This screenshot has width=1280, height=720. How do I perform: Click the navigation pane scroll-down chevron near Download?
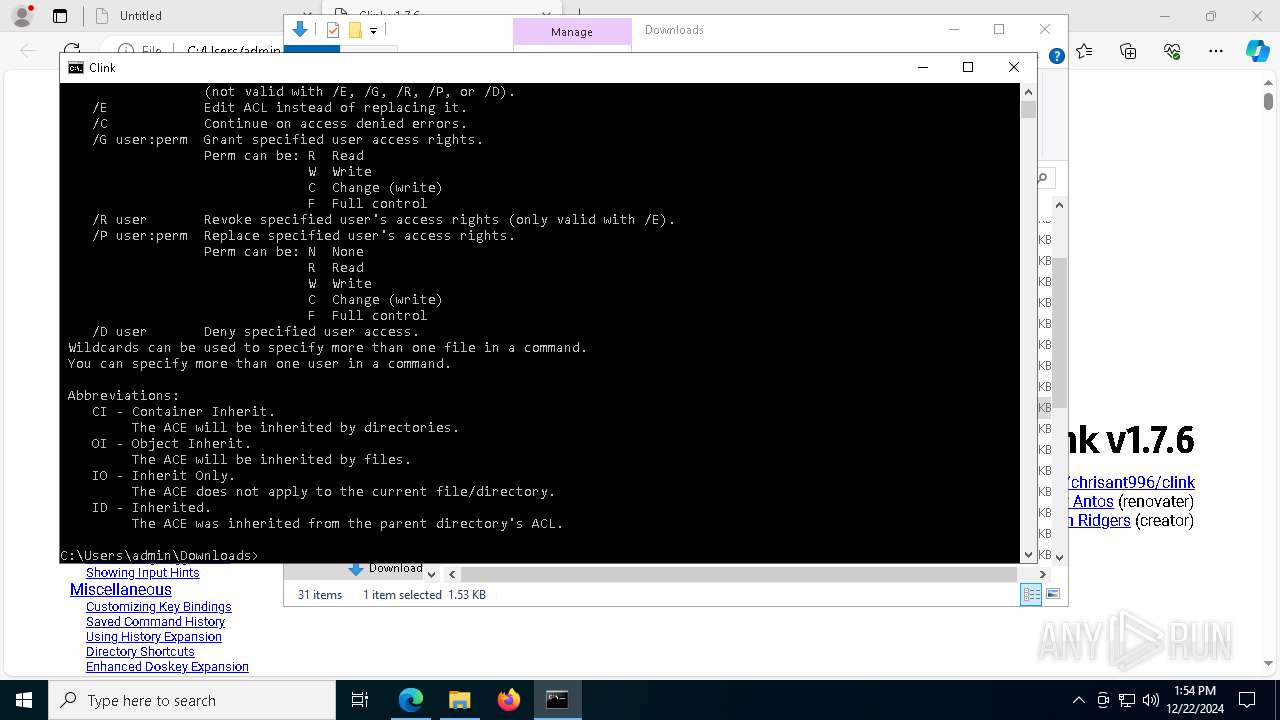431,574
